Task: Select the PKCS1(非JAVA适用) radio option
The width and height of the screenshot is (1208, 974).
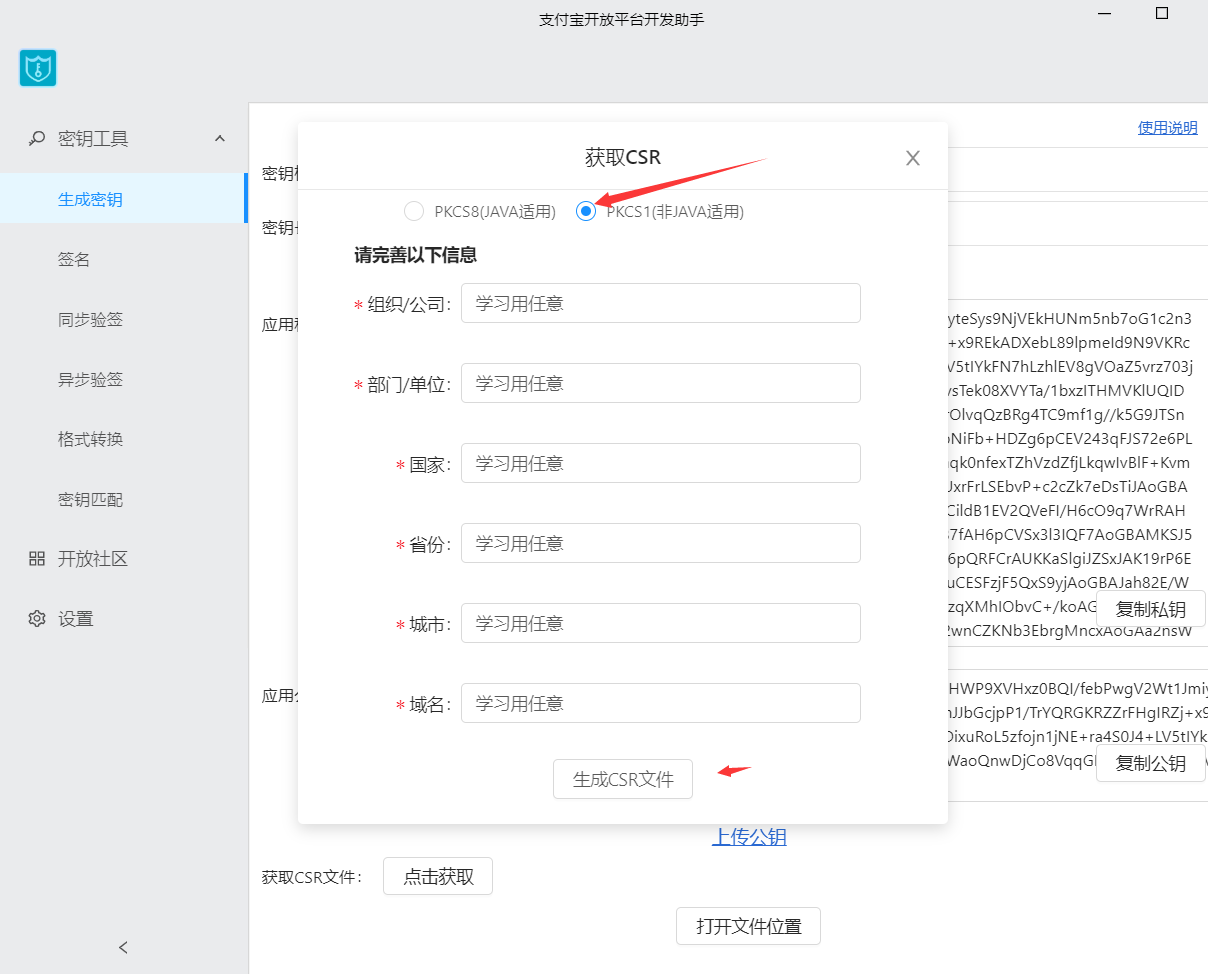Action: click(x=586, y=211)
